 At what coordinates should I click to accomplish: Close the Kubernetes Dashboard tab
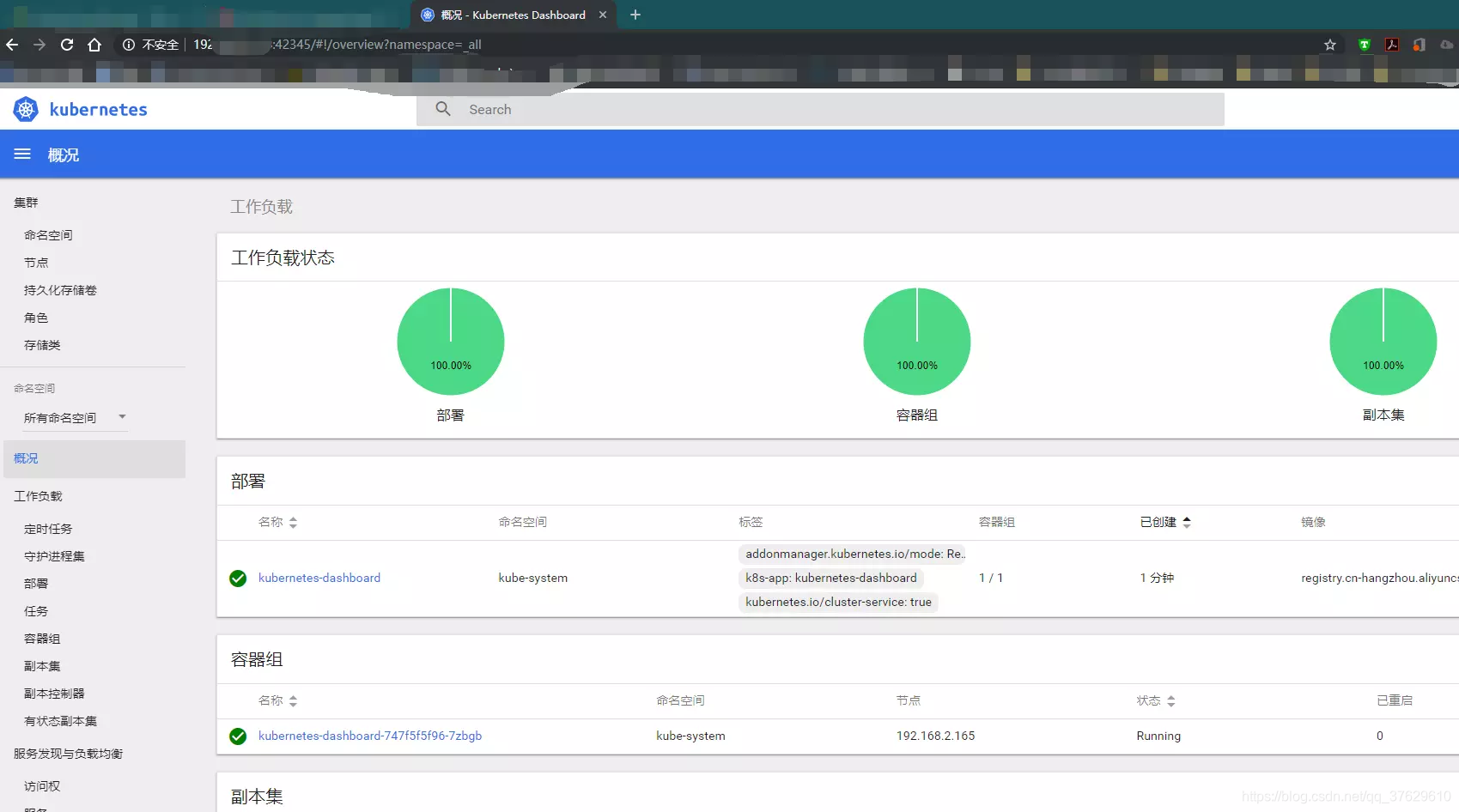click(x=603, y=15)
